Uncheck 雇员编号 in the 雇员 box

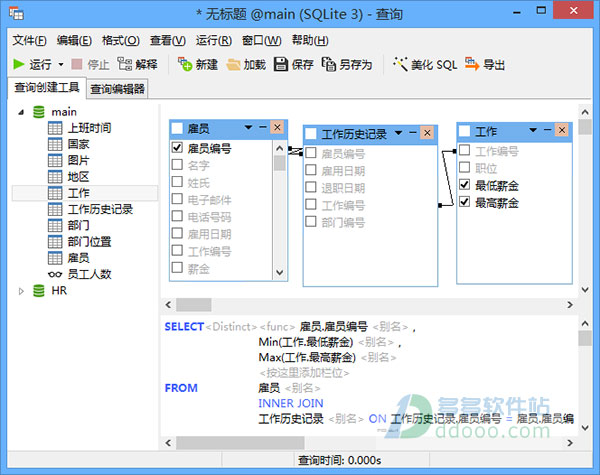[x=177, y=148]
